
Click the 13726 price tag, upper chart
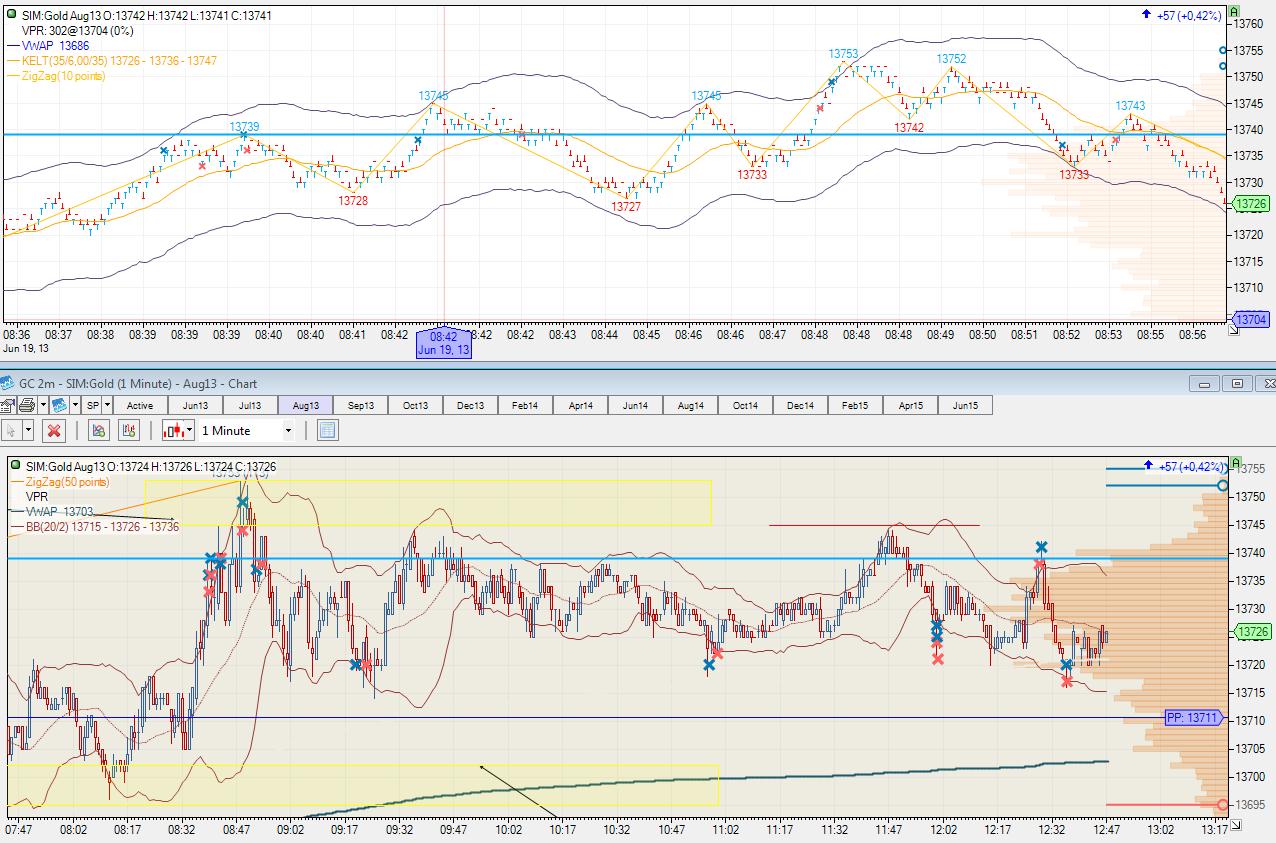(1251, 203)
